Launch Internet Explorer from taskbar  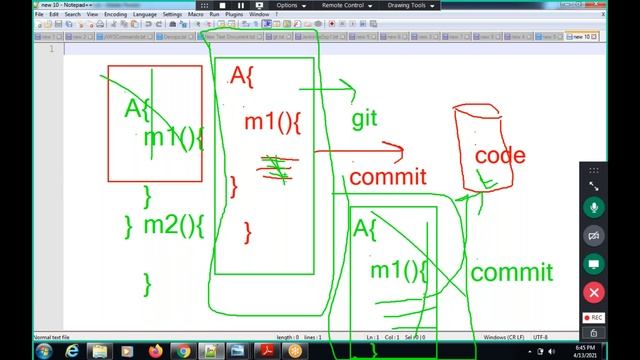(72, 351)
